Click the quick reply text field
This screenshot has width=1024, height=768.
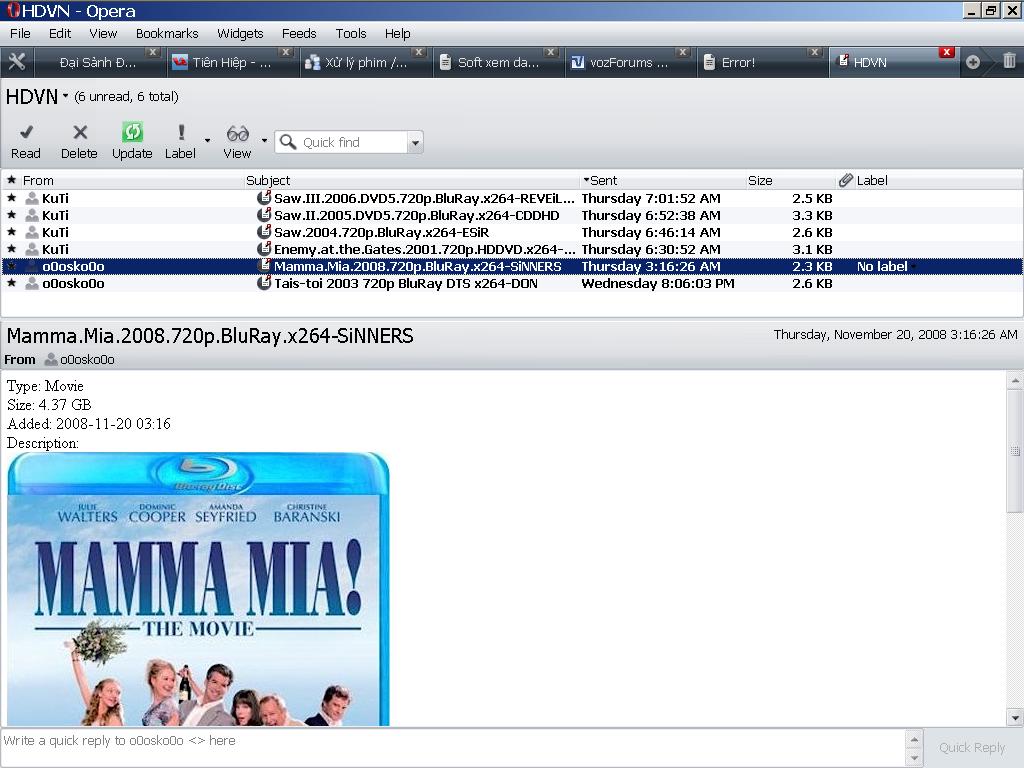450,741
